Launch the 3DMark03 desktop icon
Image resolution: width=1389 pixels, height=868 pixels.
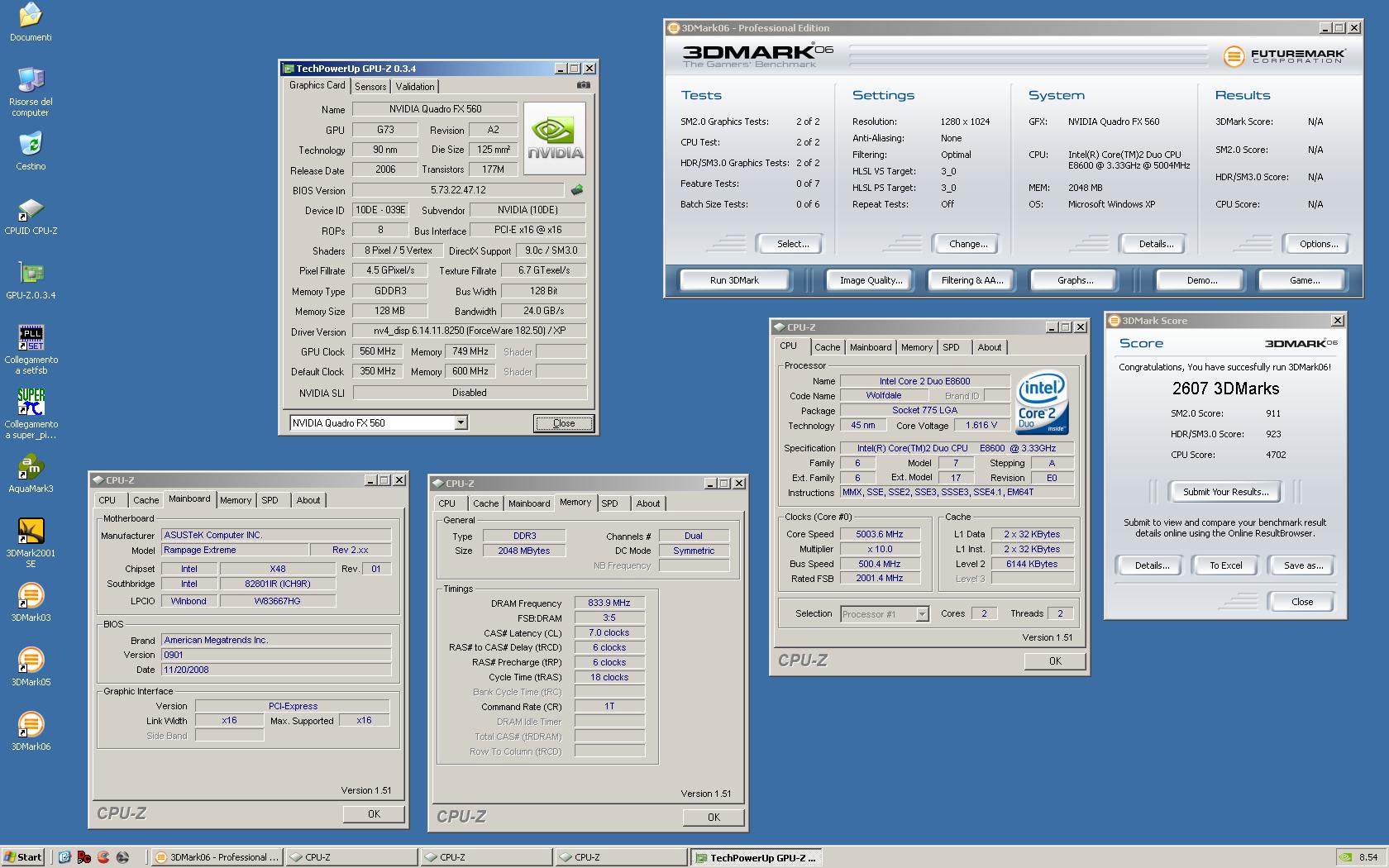(31, 603)
